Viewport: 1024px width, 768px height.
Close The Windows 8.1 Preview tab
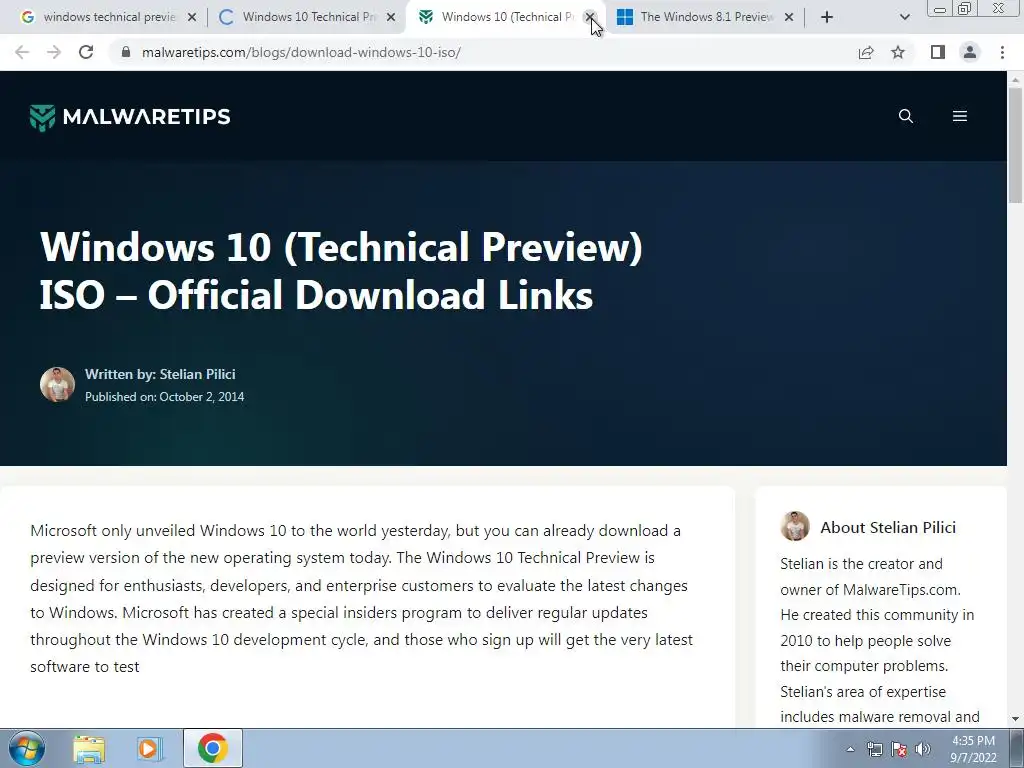789,18
